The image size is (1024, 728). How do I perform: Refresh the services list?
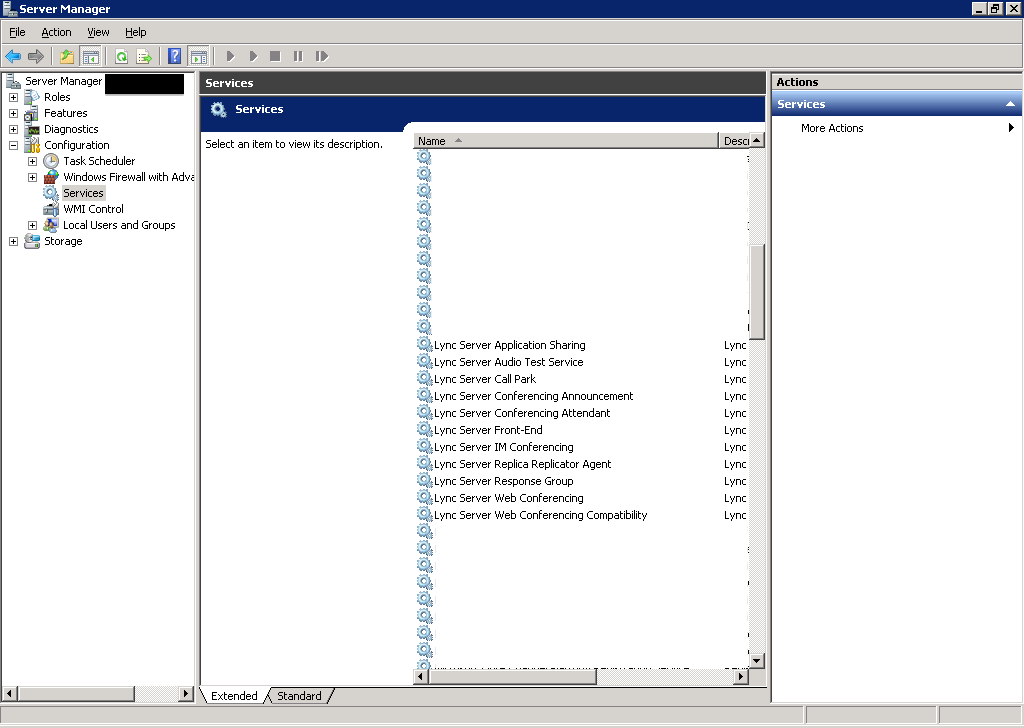pos(121,56)
